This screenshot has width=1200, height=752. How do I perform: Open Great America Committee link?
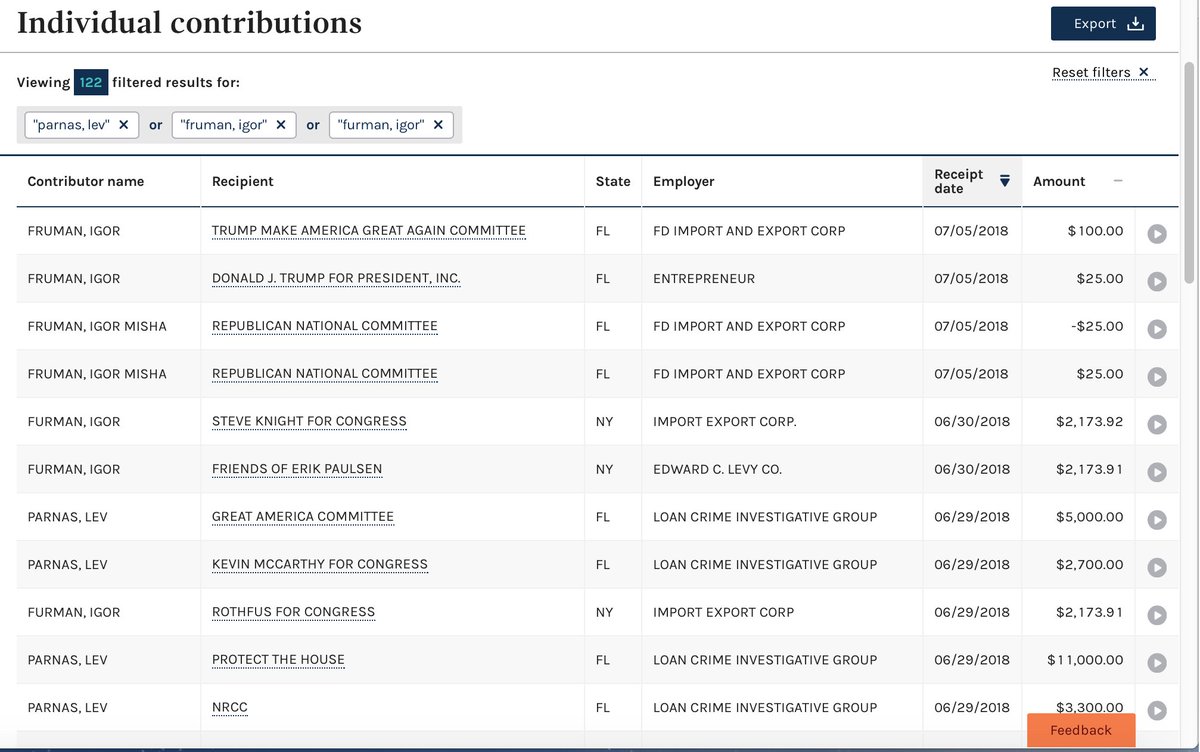pos(303,517)
